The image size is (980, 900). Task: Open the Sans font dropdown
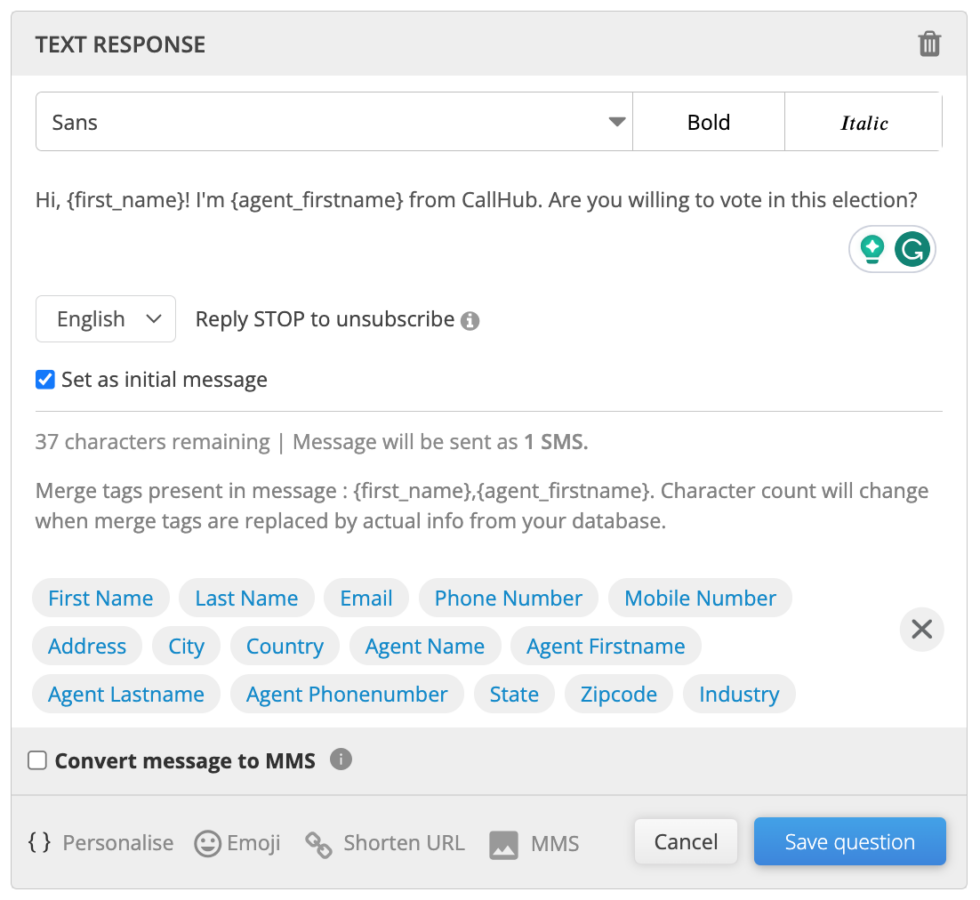click(334, 122)
